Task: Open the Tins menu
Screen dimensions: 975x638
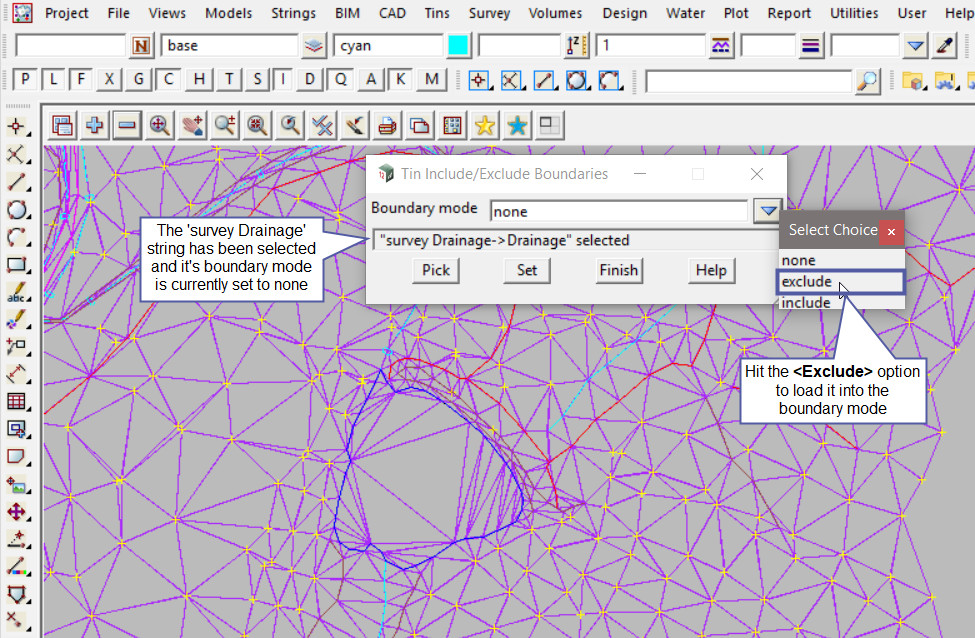Action: click(436, 13)
